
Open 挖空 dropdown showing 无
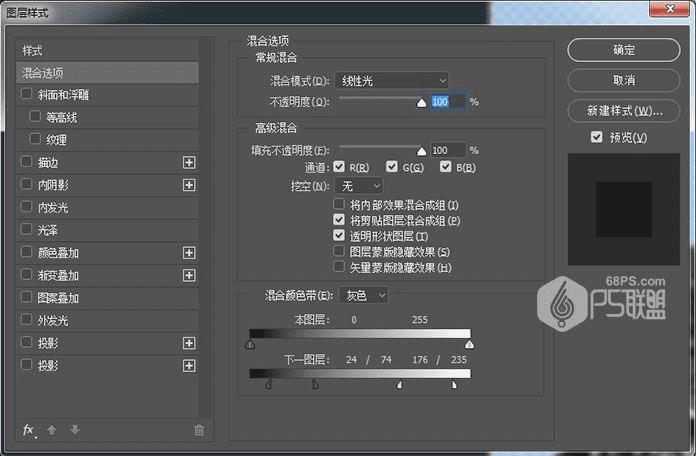[x=359, y=186]
